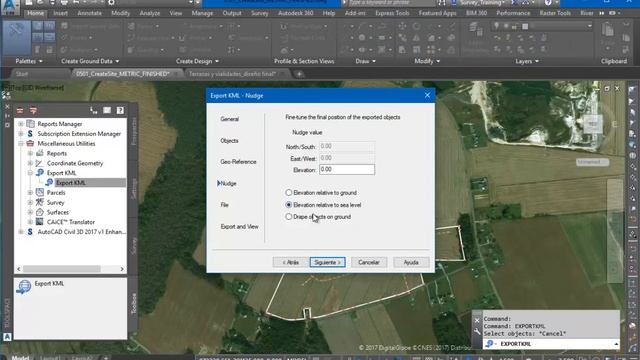Click the command line wrench settings icon
This screenshot has width=640, height=360.
tap(477, 332)
